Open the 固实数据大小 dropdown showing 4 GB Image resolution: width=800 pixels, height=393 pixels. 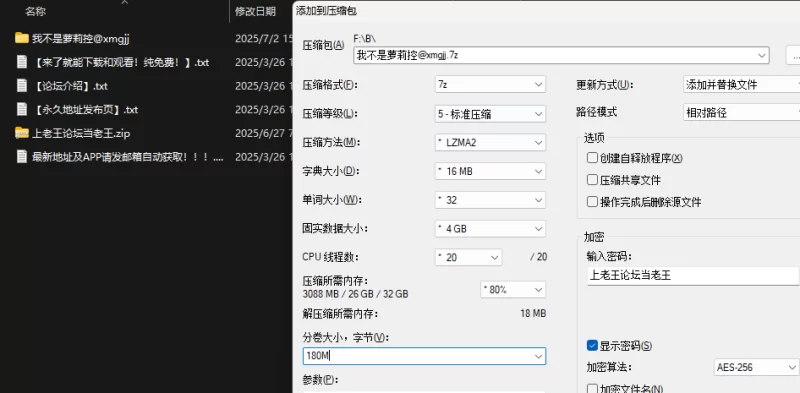[489, 229]
